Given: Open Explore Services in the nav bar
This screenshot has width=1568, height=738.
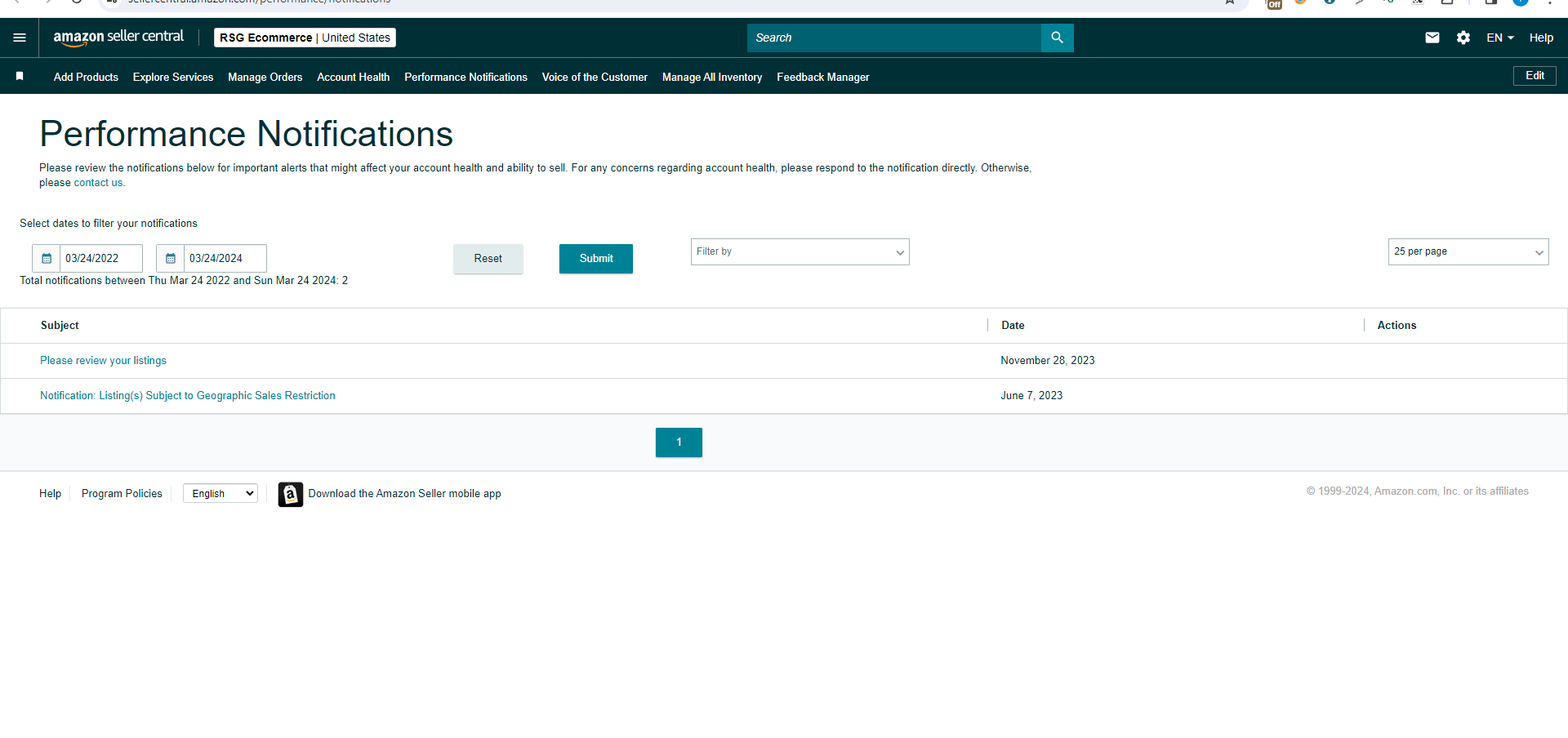Looking at the screenshot, I should click(173, 77).
